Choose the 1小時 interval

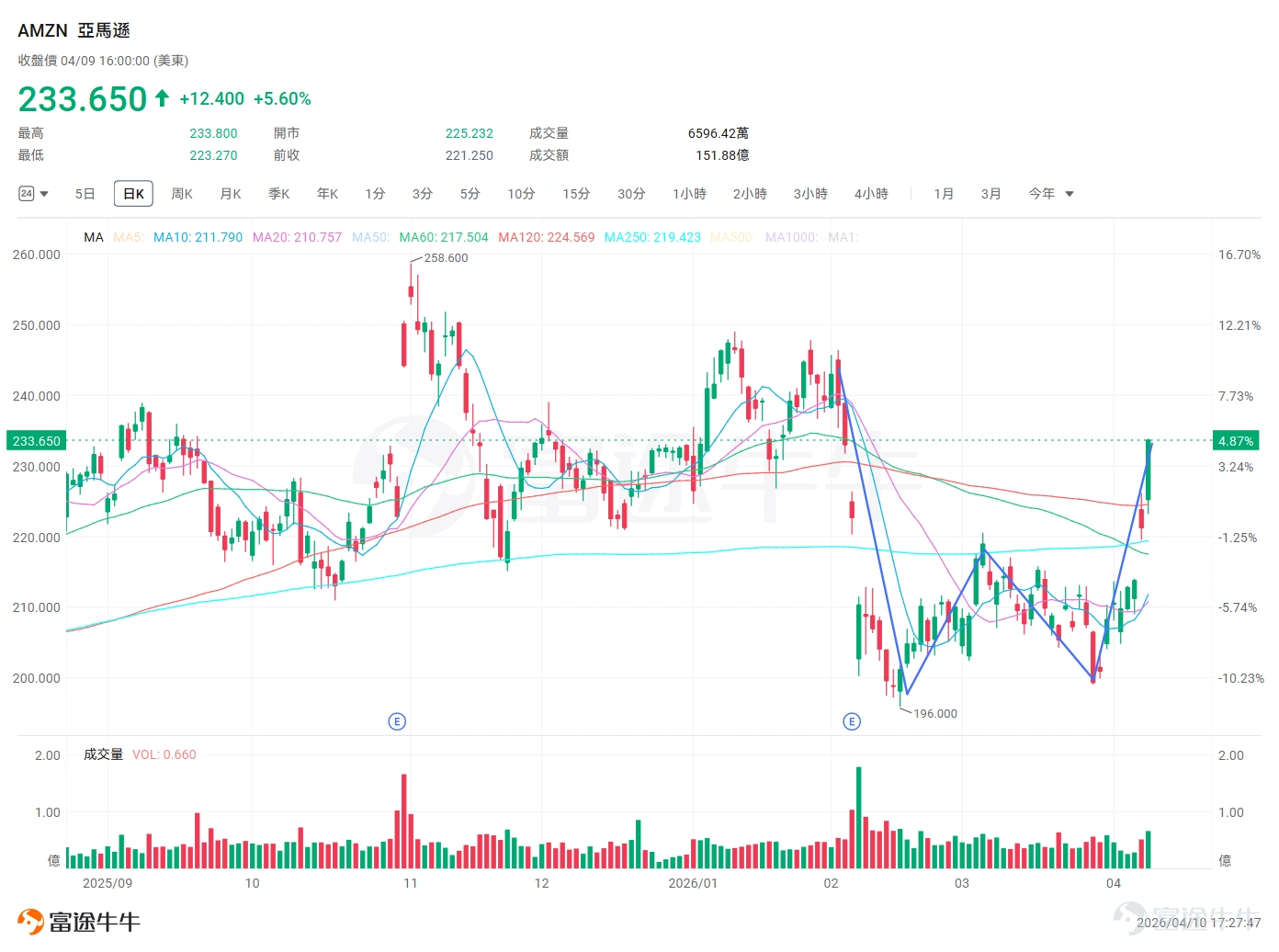click(x=689, y=194)
